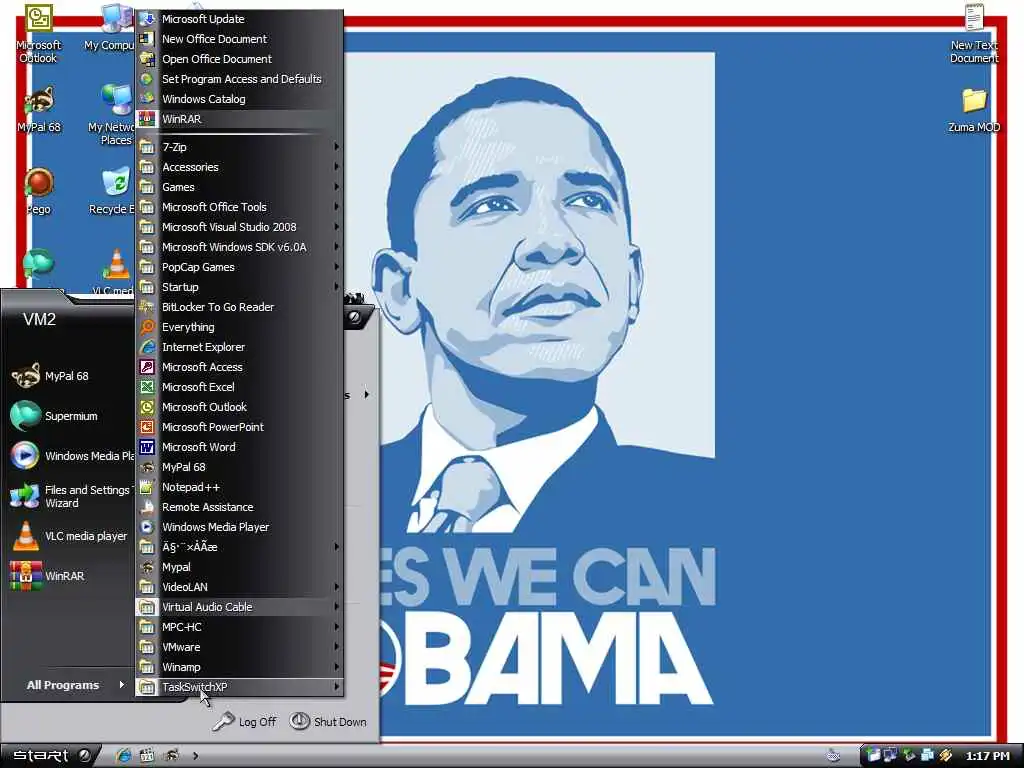Select Microsoft Windows SDK v6.0A entry
The height and width of the screenshot is (768, 1024).
point(239,247)
